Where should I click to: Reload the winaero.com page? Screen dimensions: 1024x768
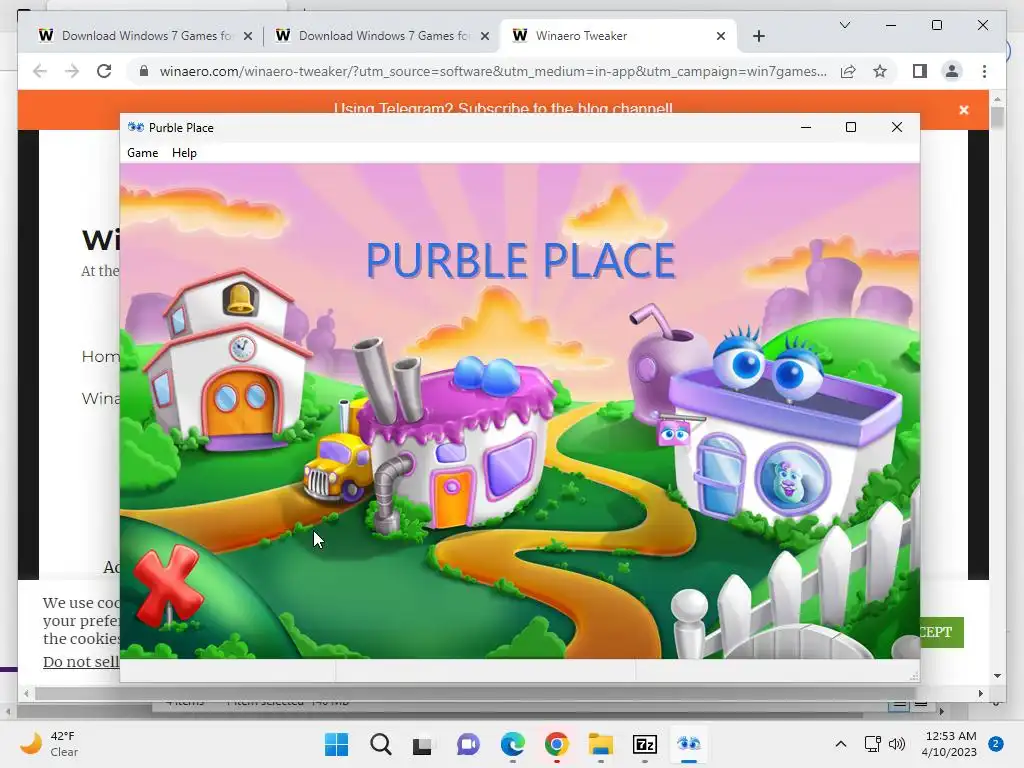click(x=104, y=71)
